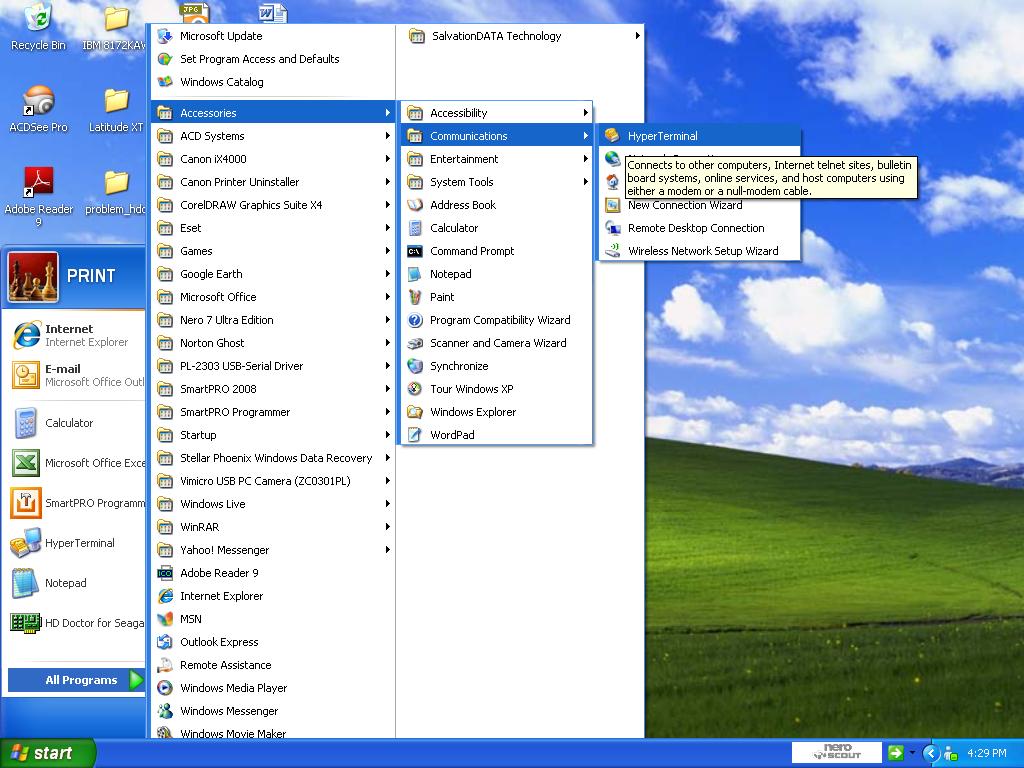Click Set Program Access and Defaults icon
Viewport: 1024px width, 768px height.
[165, 59]
